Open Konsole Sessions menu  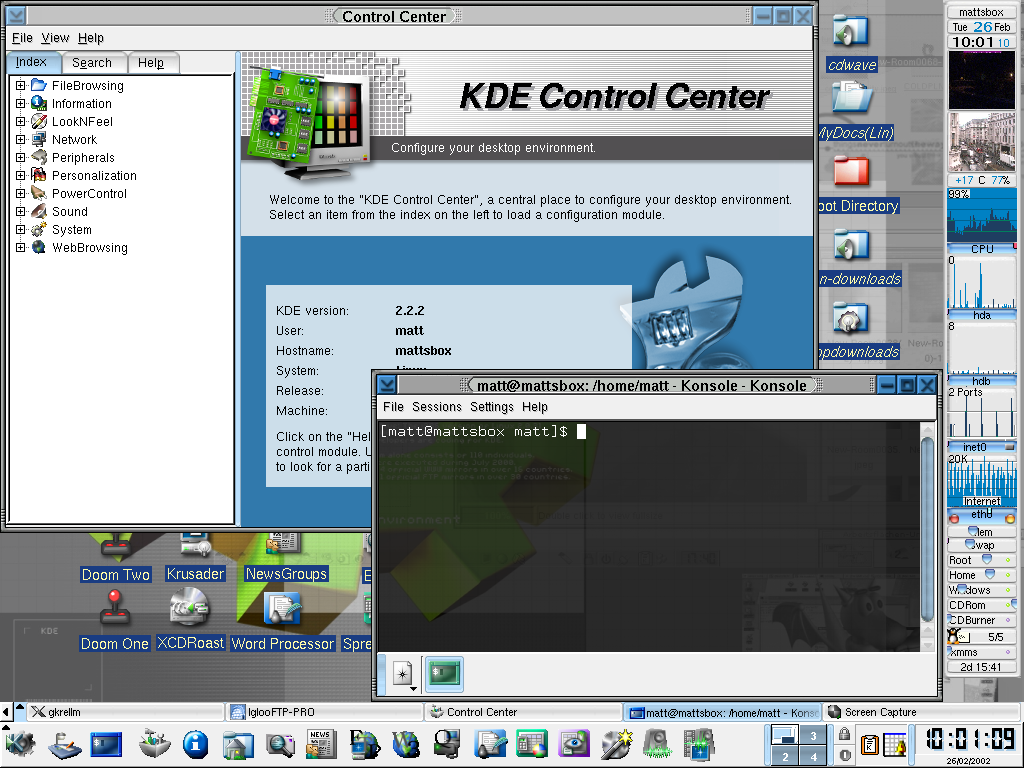[436, 407]
